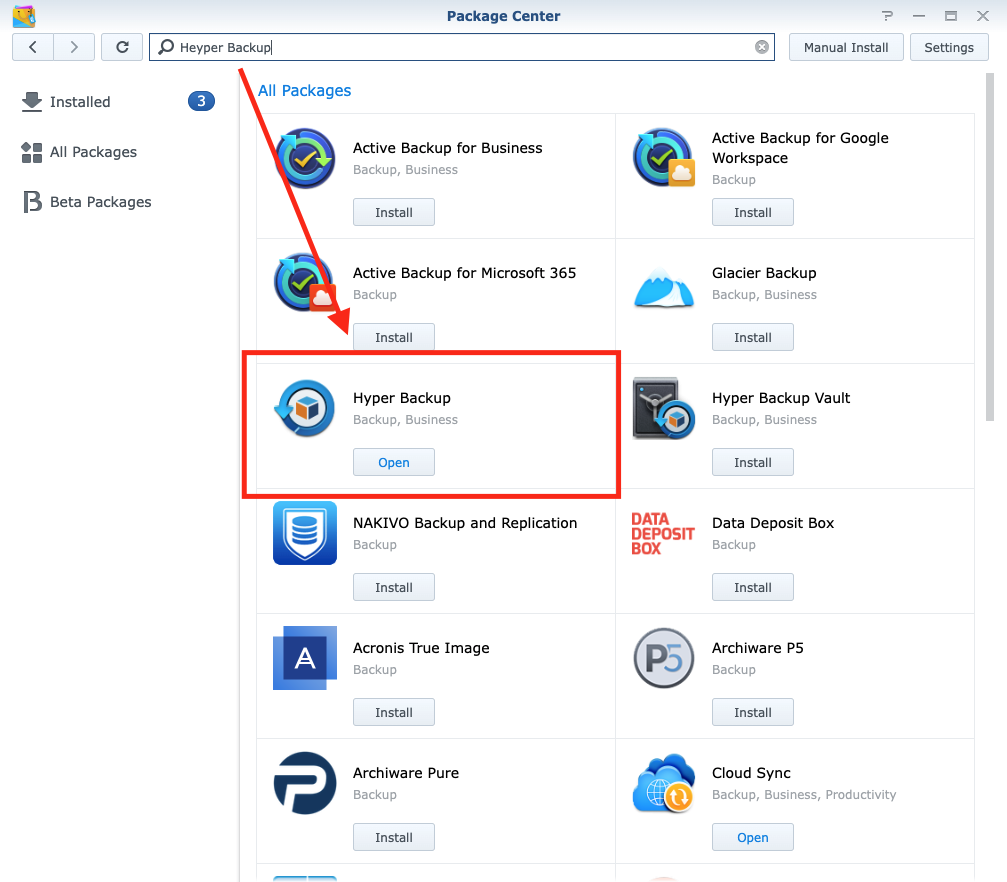This screenshot has height=882, width=1007.
Task: Click the Archiware Pure title text
Action: click(406, 773)
